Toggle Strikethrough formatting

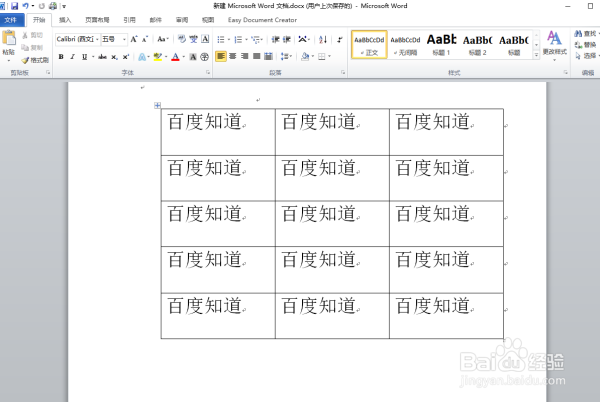pos(102,57)
